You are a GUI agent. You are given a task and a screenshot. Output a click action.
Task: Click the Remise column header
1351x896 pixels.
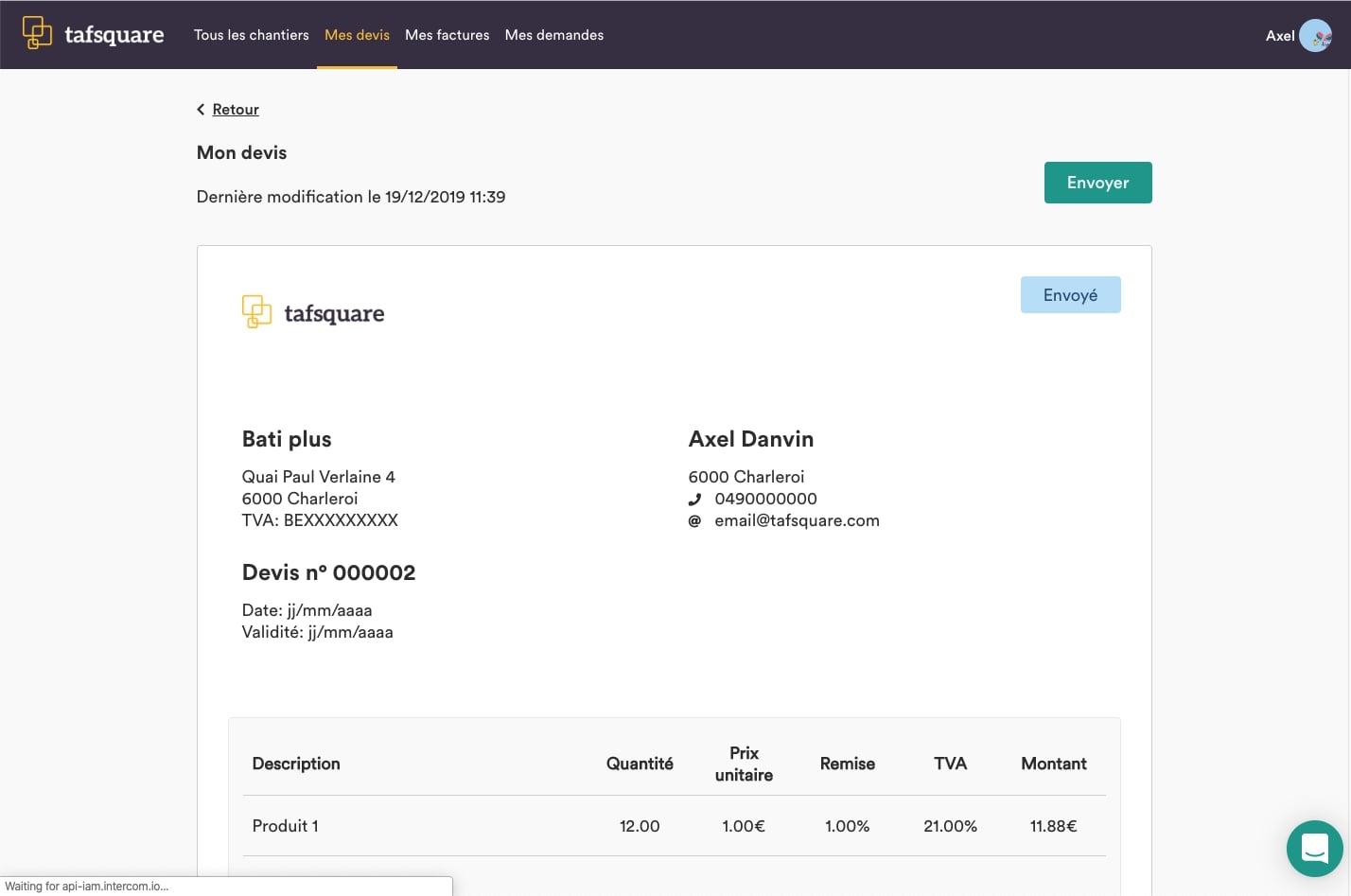(848, 764)
